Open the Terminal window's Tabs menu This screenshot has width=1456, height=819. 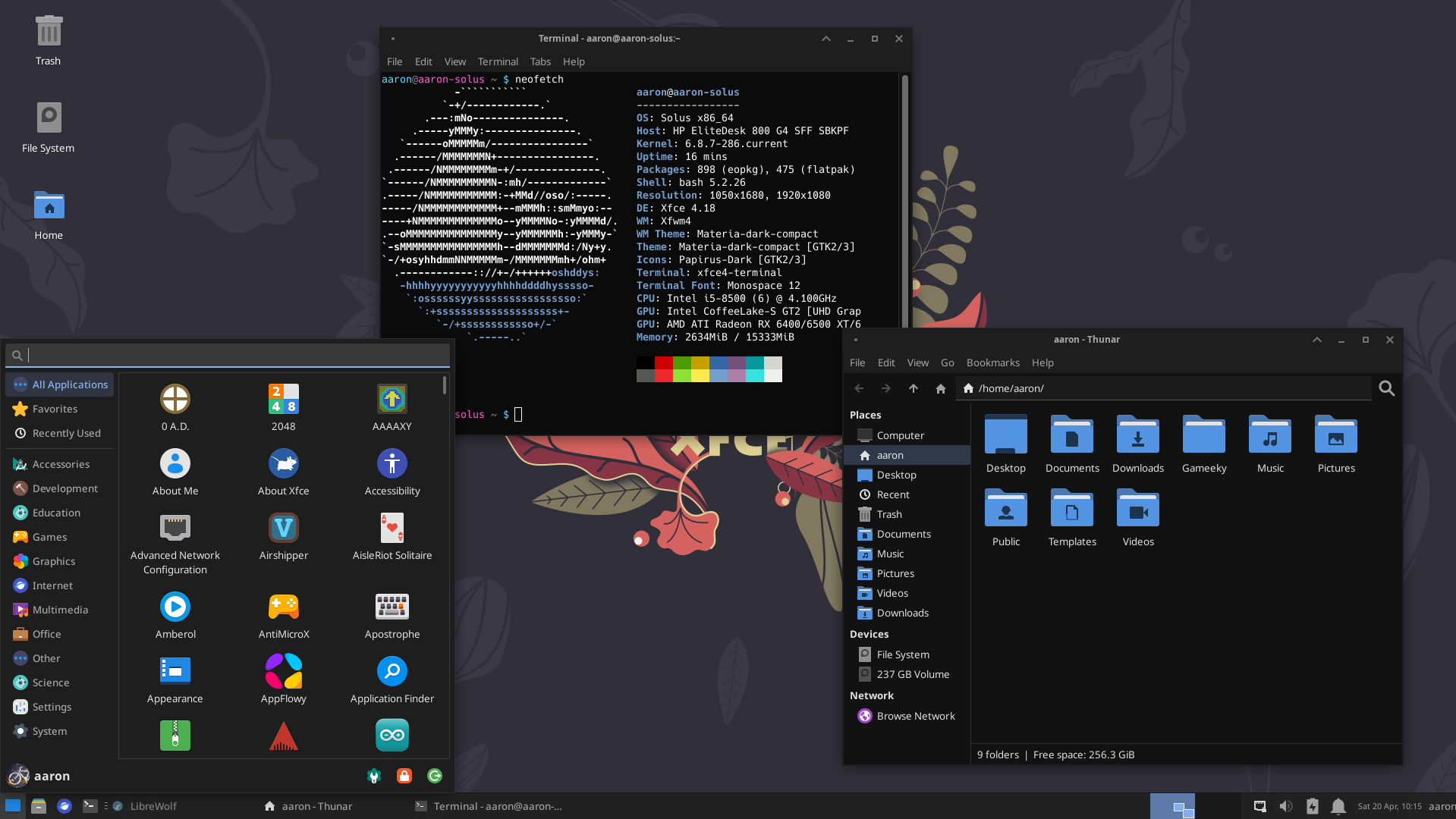point(540,61)
